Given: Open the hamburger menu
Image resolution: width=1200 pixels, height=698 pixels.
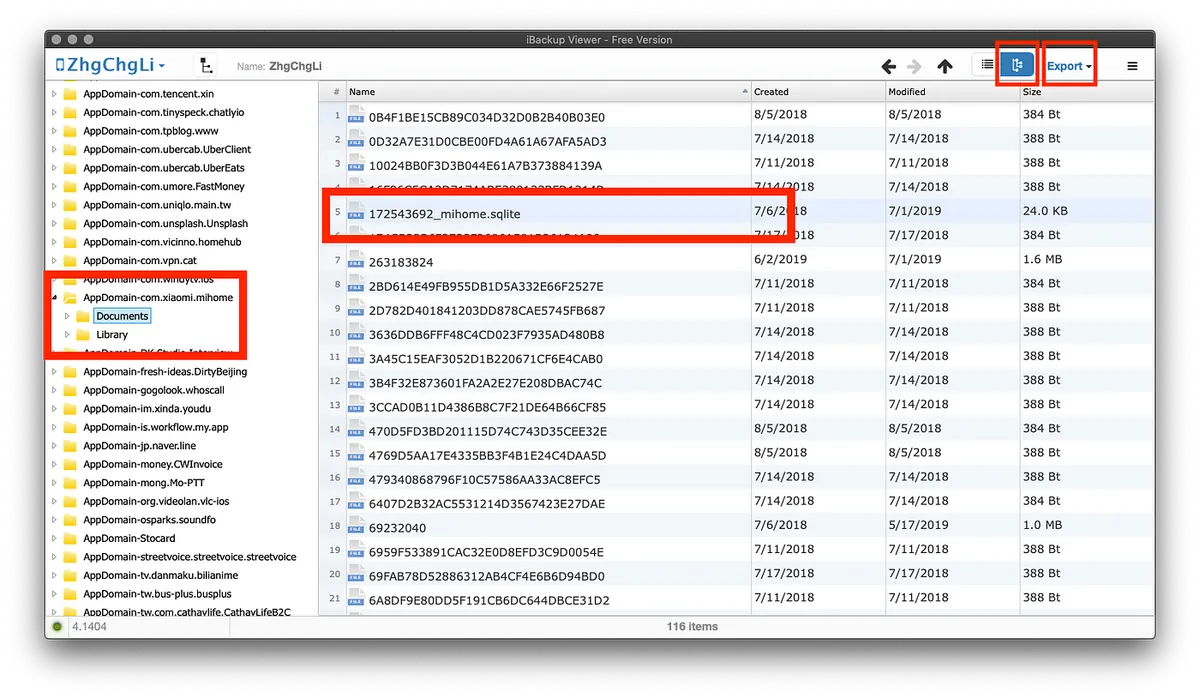Looking at the screenshot, I should click(1132, 66).
